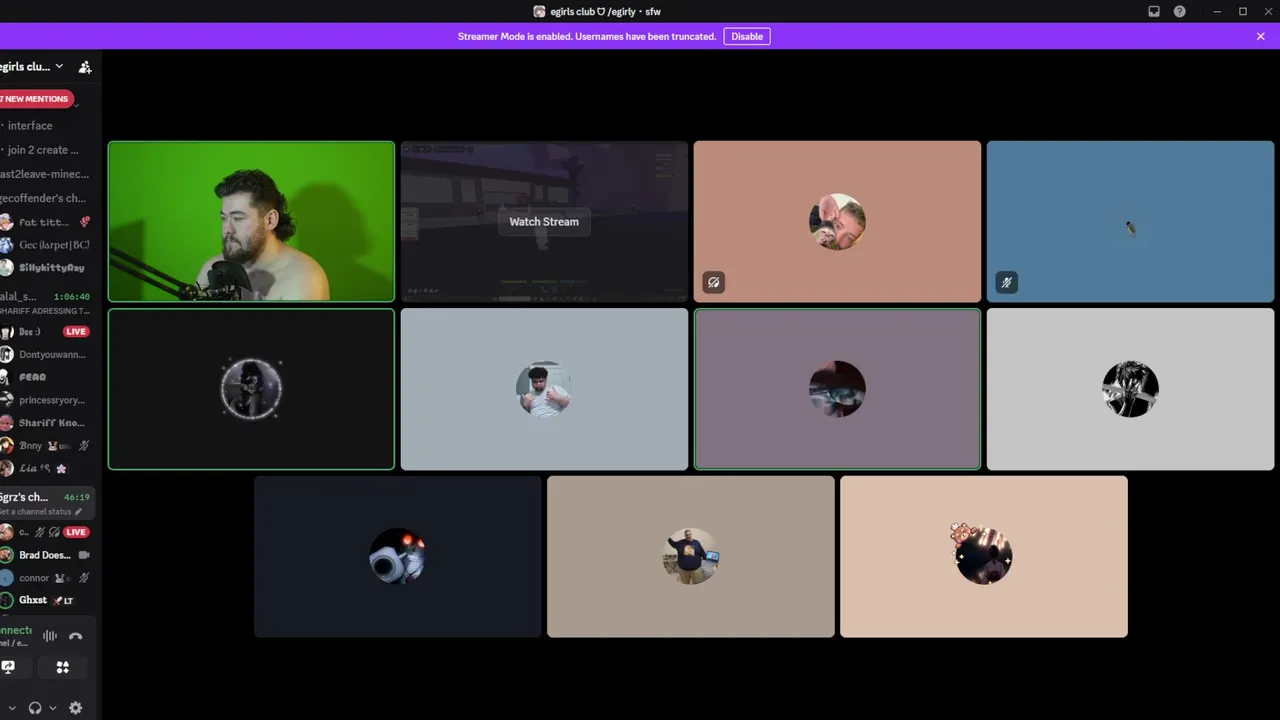The height and width of the screenshot is (720, 1280).
Task: Click Brad Does camera icon
Action: (84, 555)
